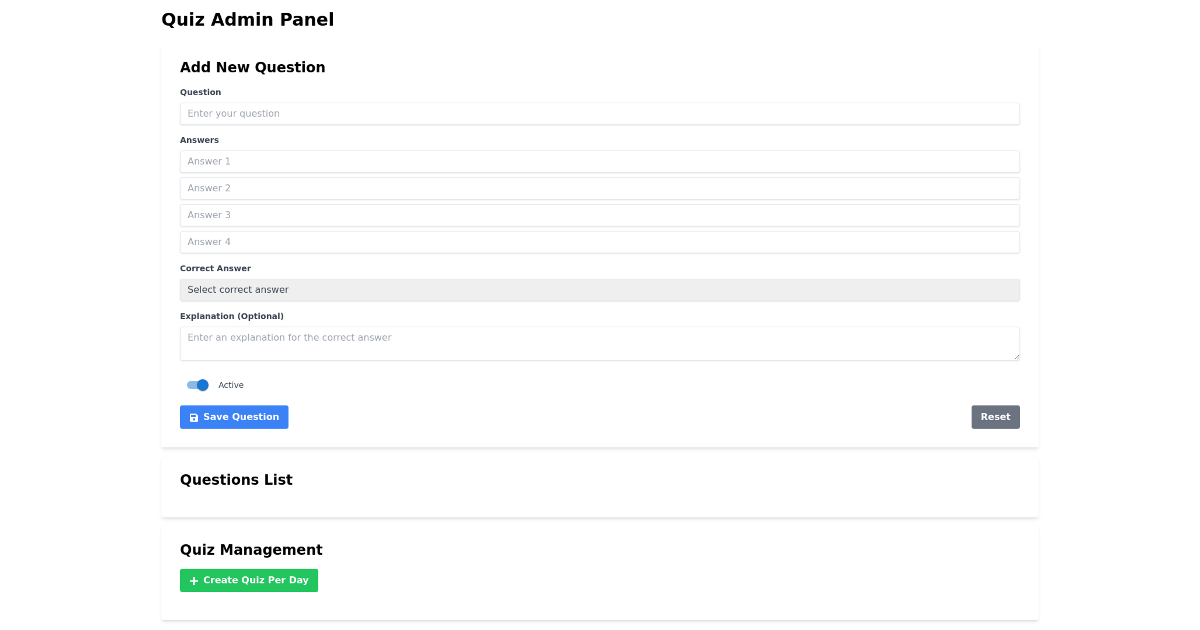The height and width of the screenshot is (630, 1200).
Task: Click the floppy disk save icon
Action: pyautogui.click(x=194, y=417)
